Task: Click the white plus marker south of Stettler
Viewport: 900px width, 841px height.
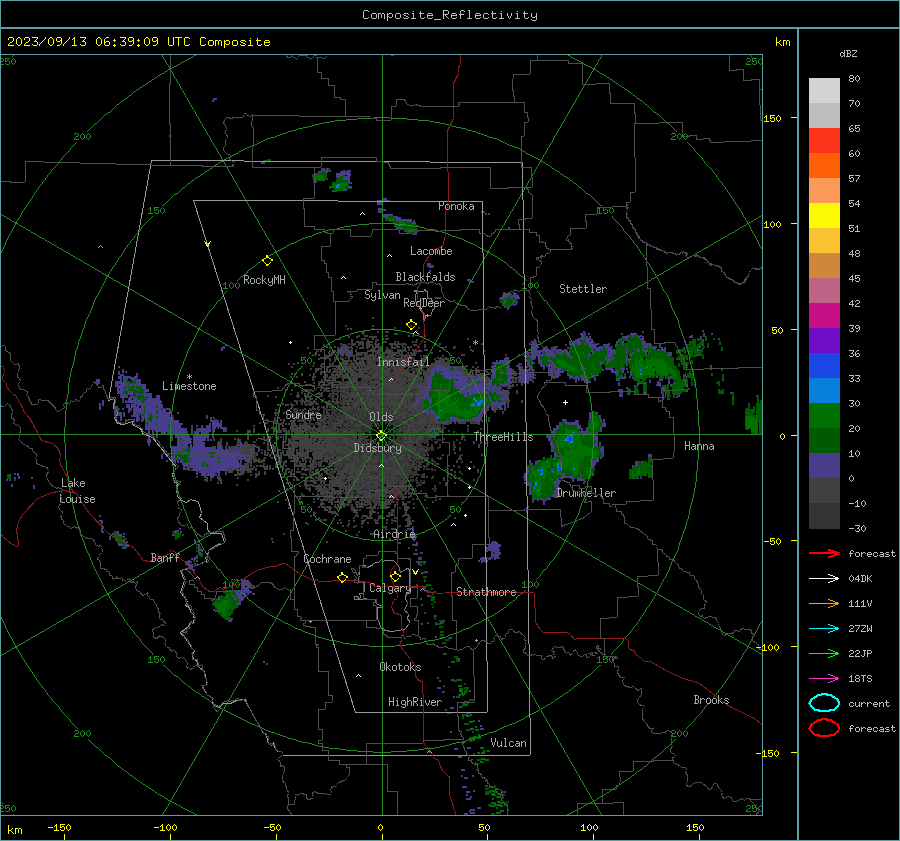Action: point(565,402)
